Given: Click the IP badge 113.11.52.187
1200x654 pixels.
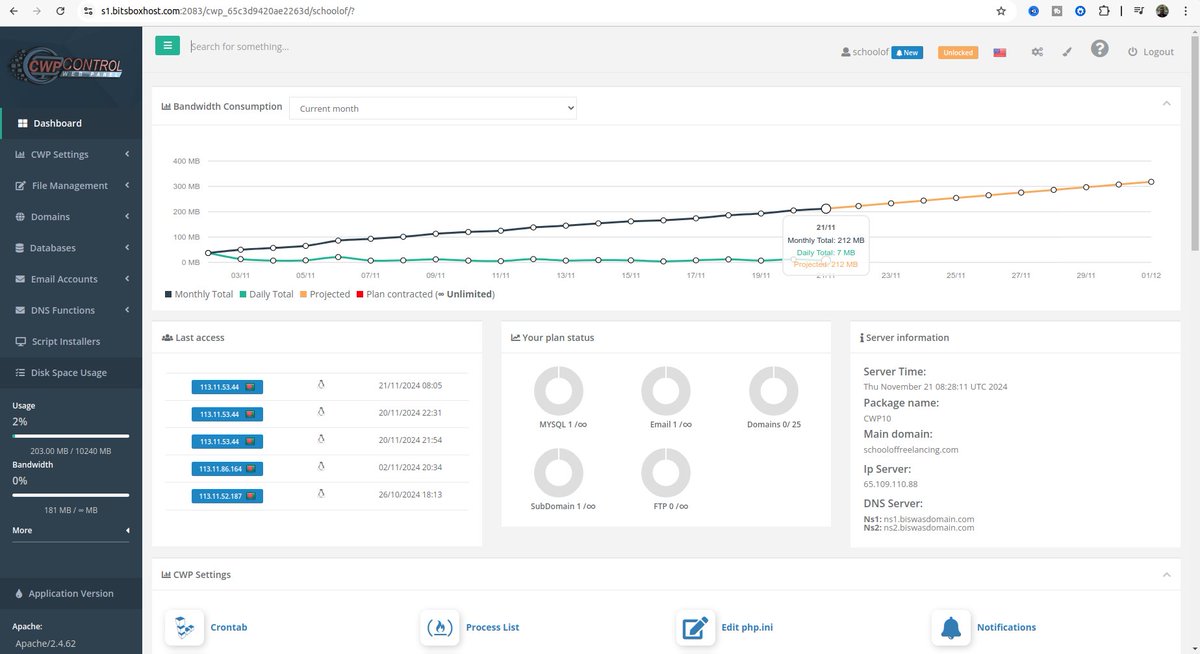Looking at the screenshot, I should [x=227, y=494].
